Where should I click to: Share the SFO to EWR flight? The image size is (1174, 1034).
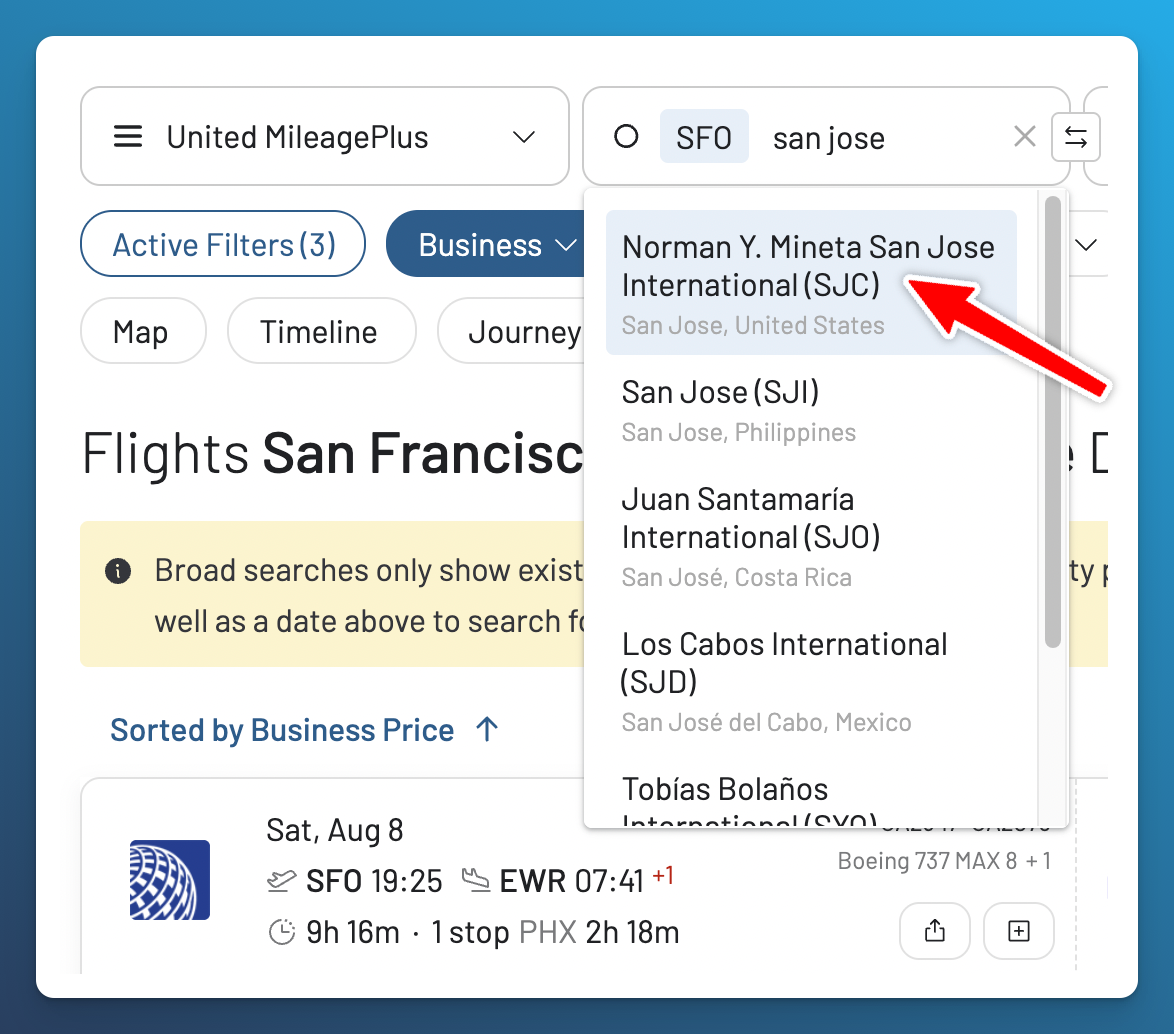coord(934,931)
